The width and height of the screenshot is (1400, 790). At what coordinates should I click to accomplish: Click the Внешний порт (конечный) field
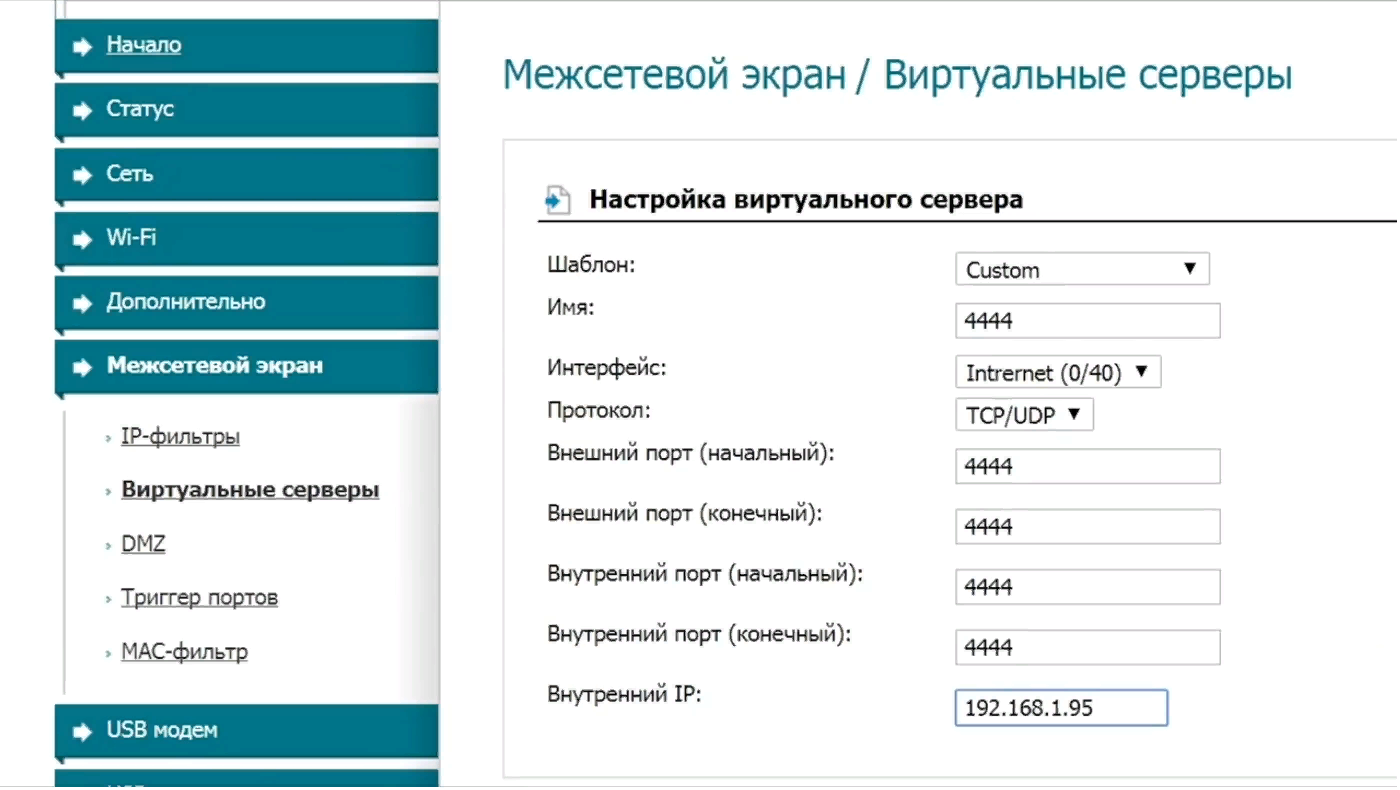pos(1088,527)
